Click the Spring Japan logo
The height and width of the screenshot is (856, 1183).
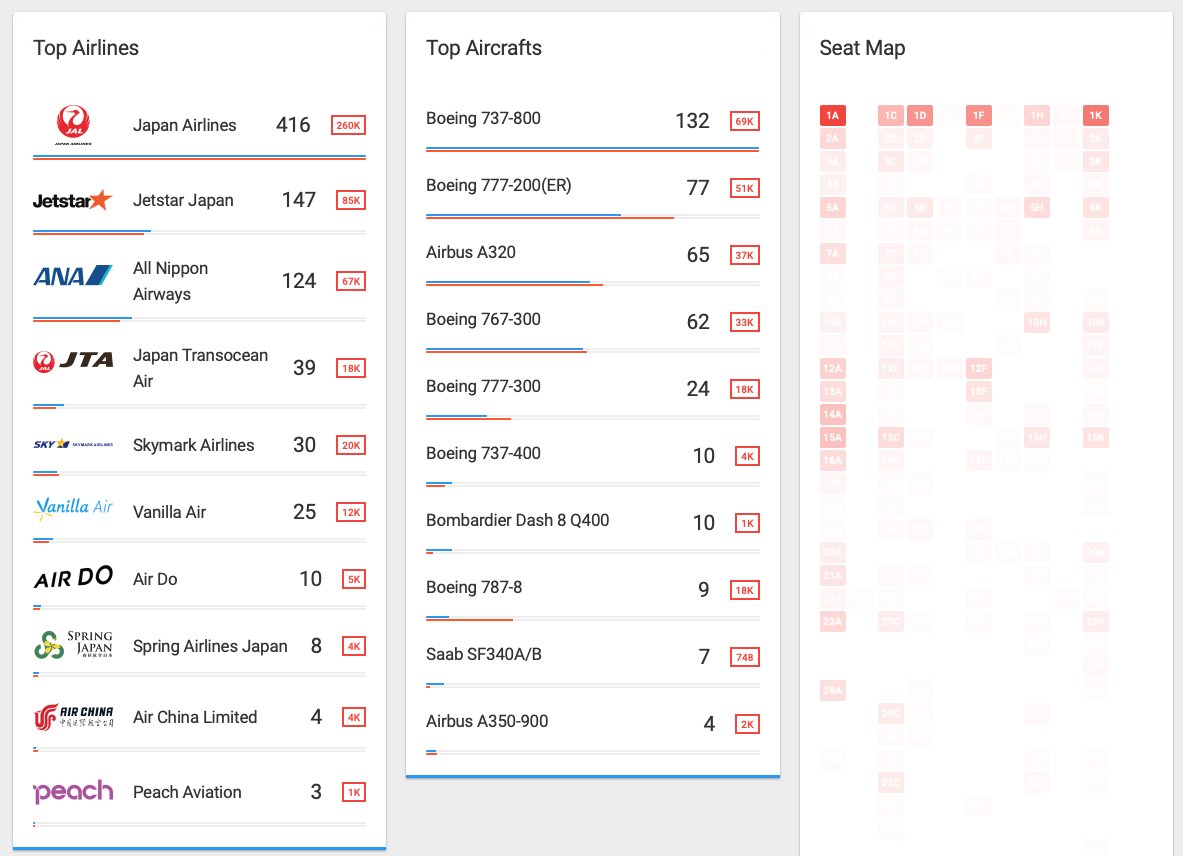pos(73,645)
